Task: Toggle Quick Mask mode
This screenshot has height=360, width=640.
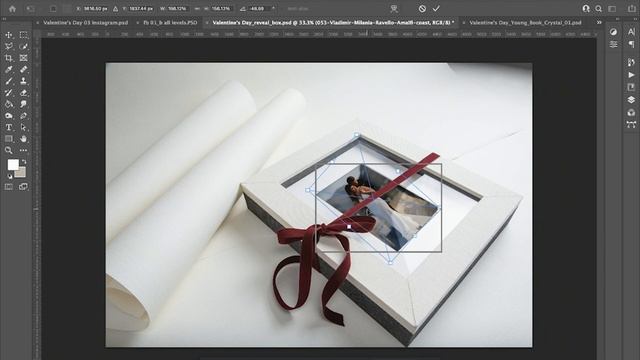Action: click(x=9, y=187)
